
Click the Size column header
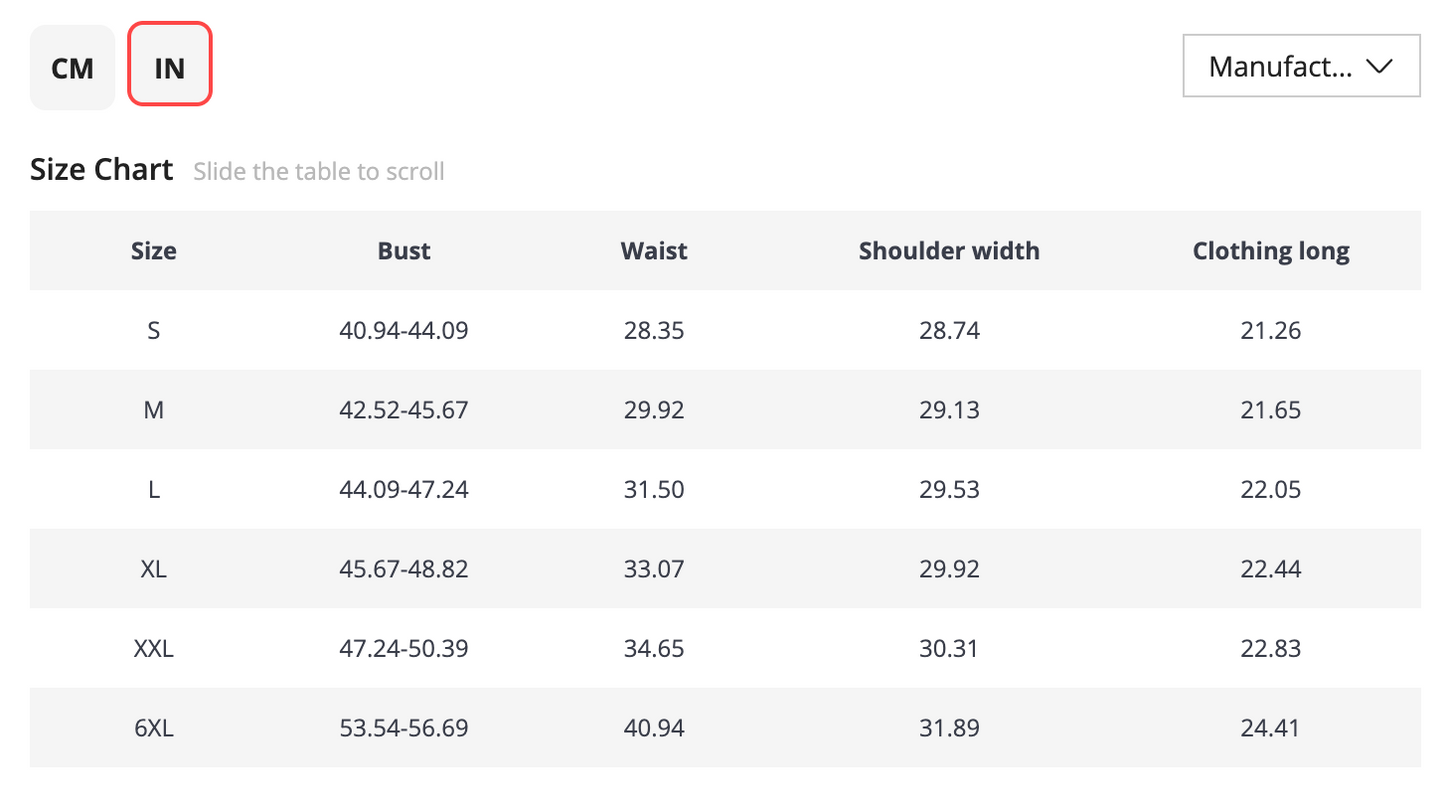[x=154, y=250]
